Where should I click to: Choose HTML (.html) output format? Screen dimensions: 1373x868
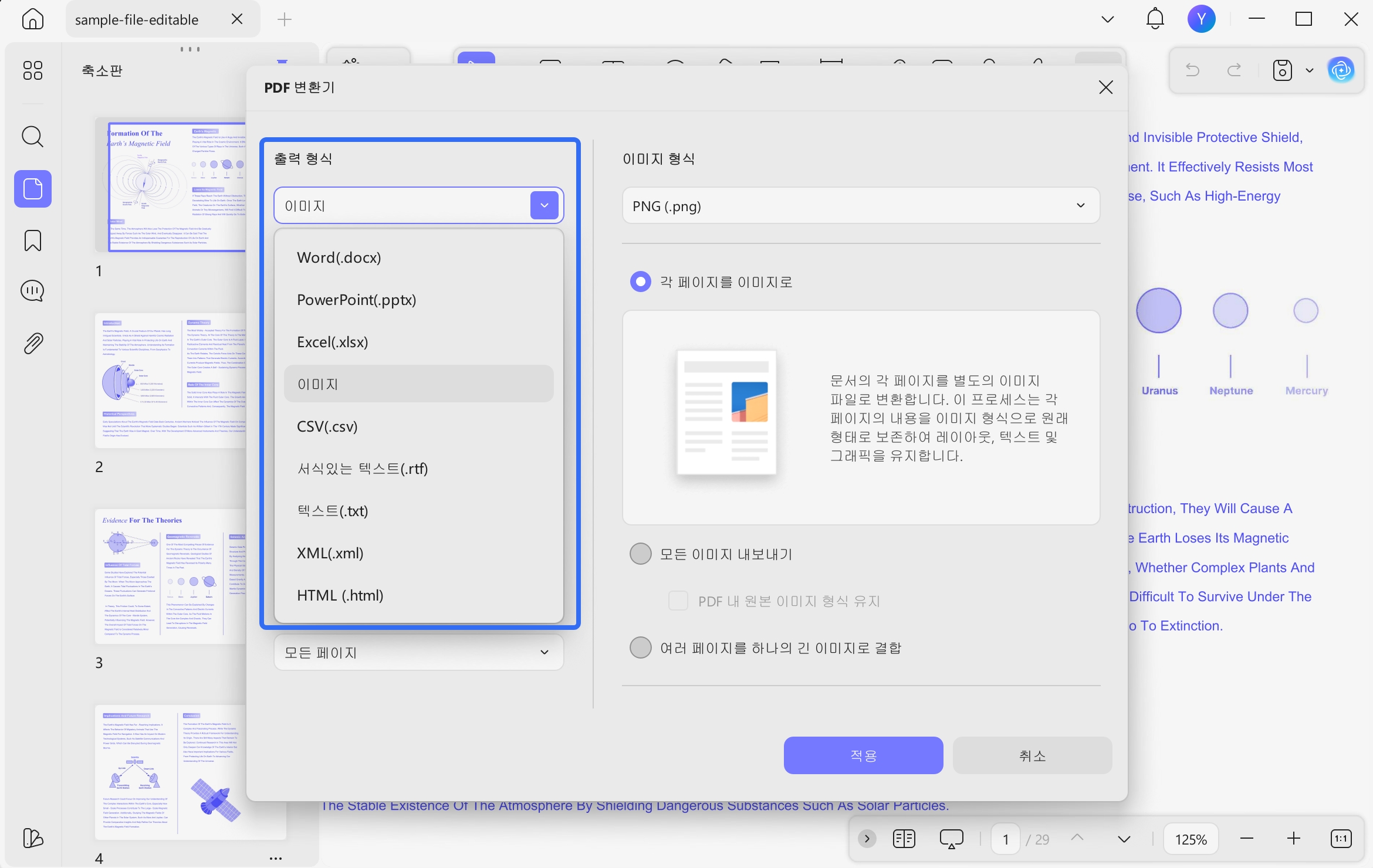coord(418,595)
